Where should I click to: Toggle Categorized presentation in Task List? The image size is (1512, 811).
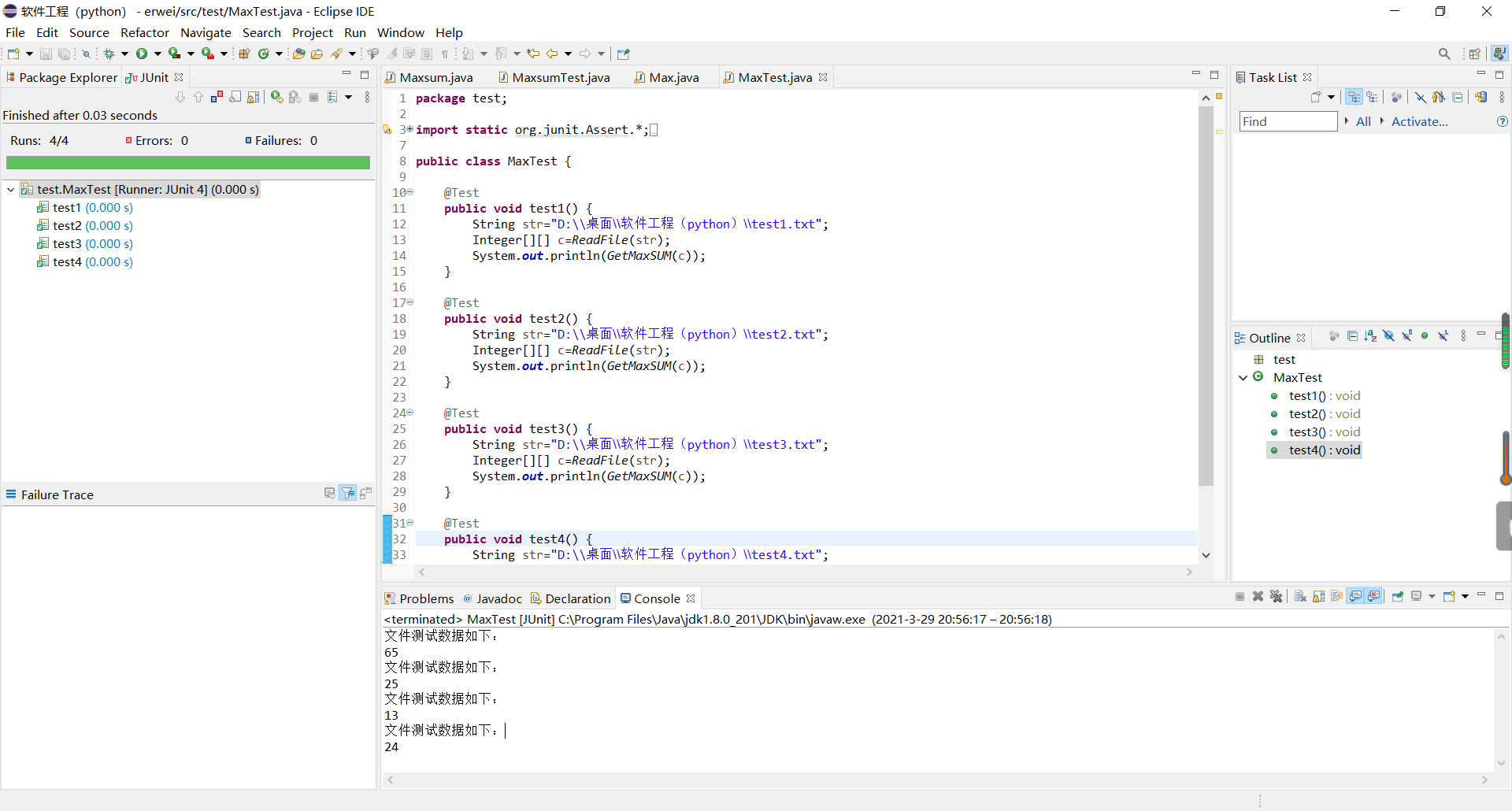click(x=1354, y=97)
